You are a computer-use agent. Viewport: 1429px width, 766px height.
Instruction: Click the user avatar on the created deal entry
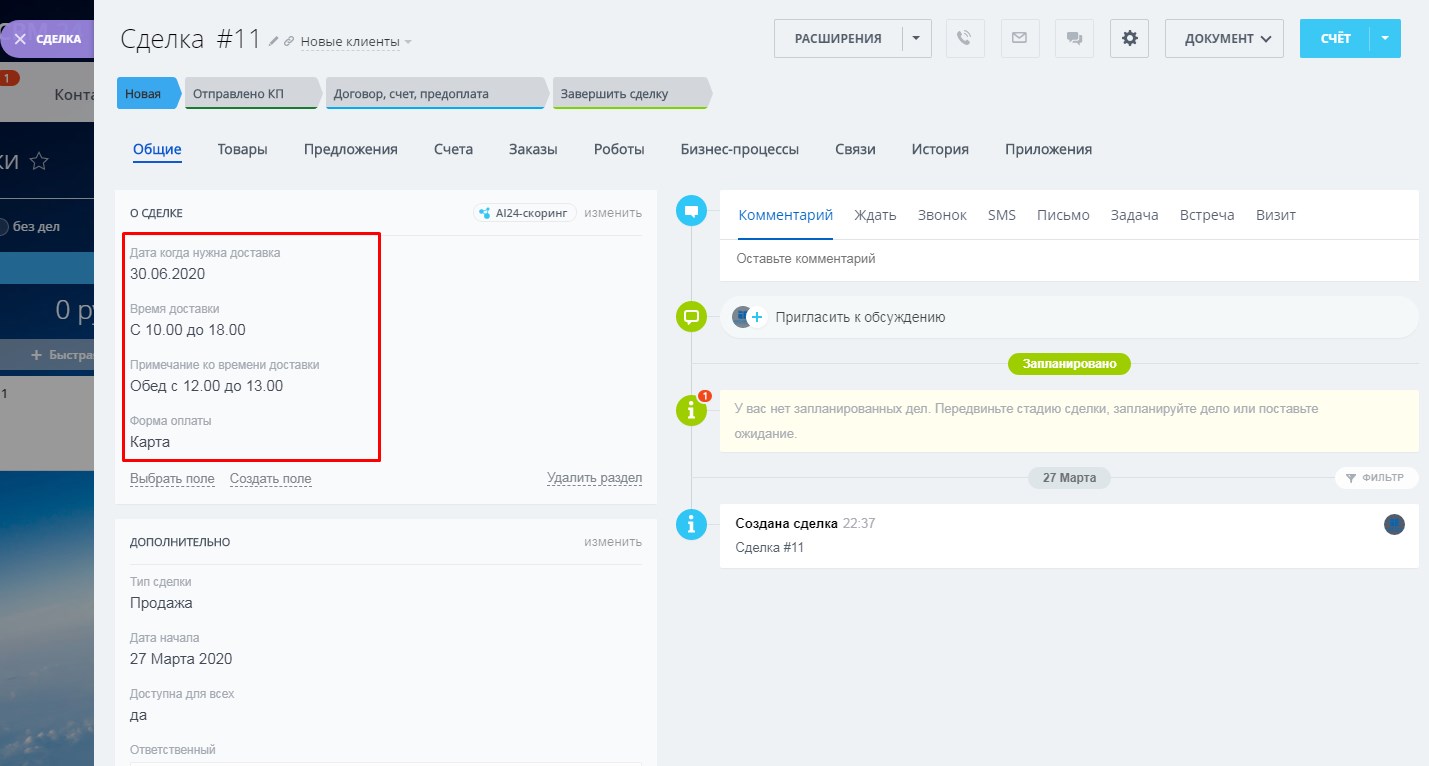coord(1394,524)
